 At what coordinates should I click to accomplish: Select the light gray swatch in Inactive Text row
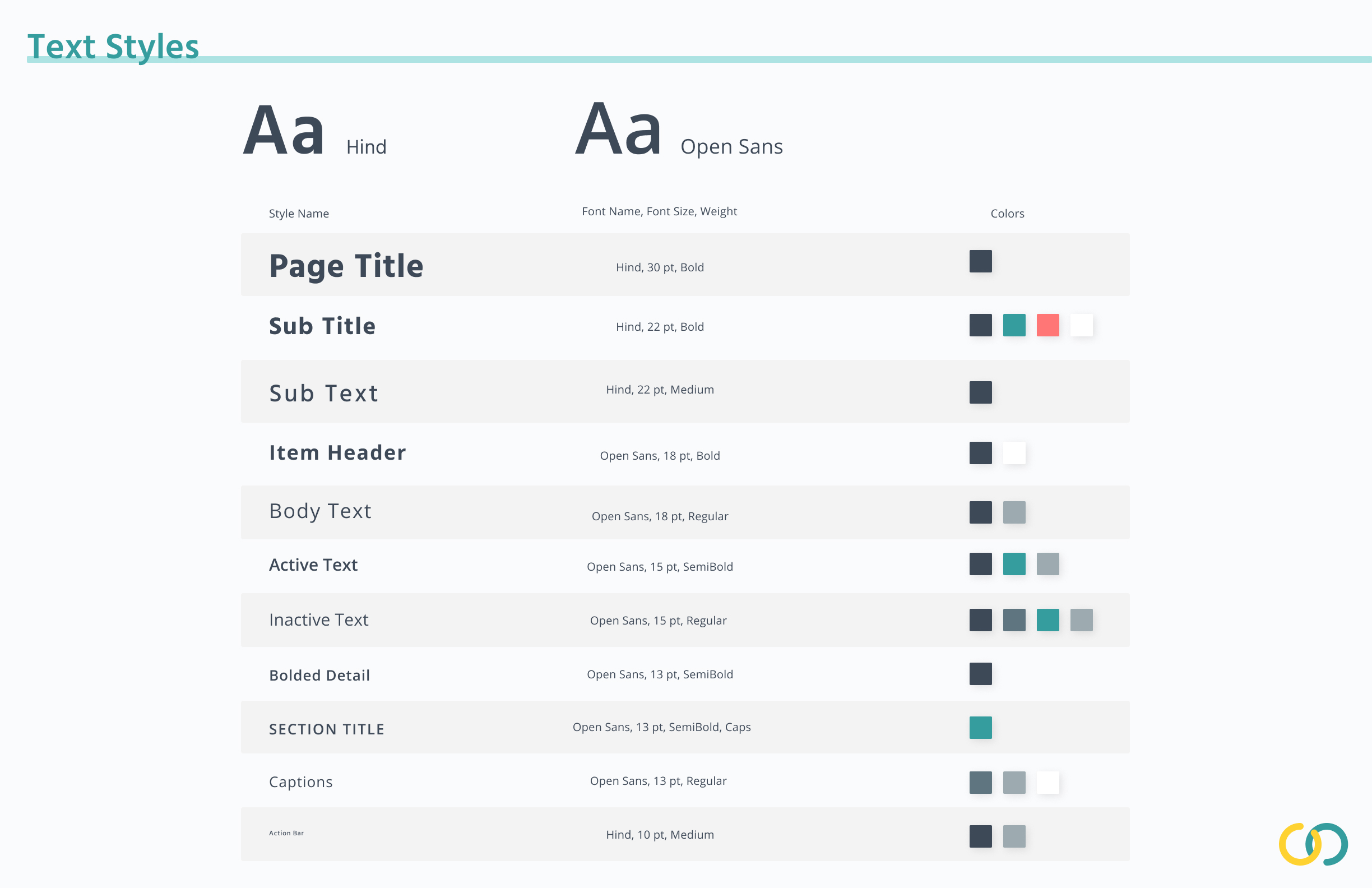point(1082,621)
